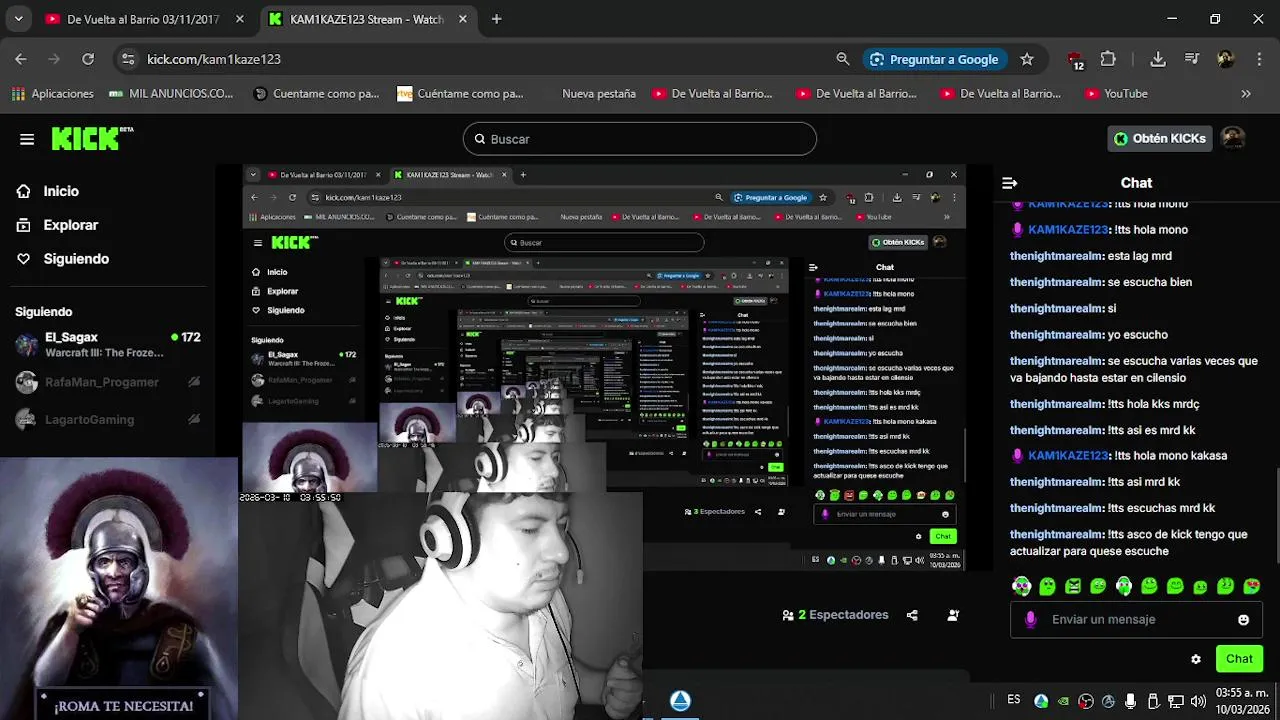Open the taskbar clock 03:55 a. m.

(x=1242, y=700)
